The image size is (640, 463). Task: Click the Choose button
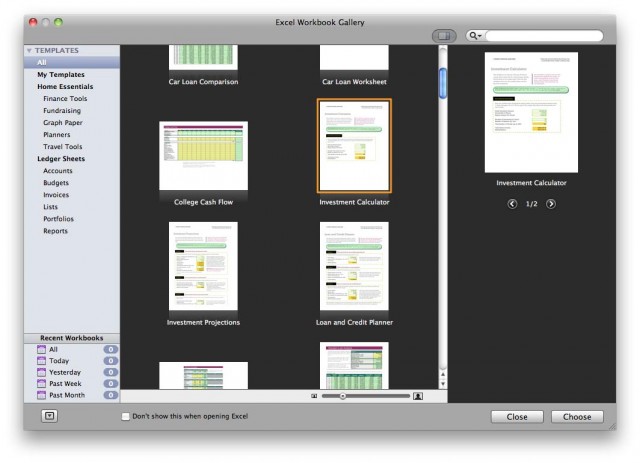point(577,417)
